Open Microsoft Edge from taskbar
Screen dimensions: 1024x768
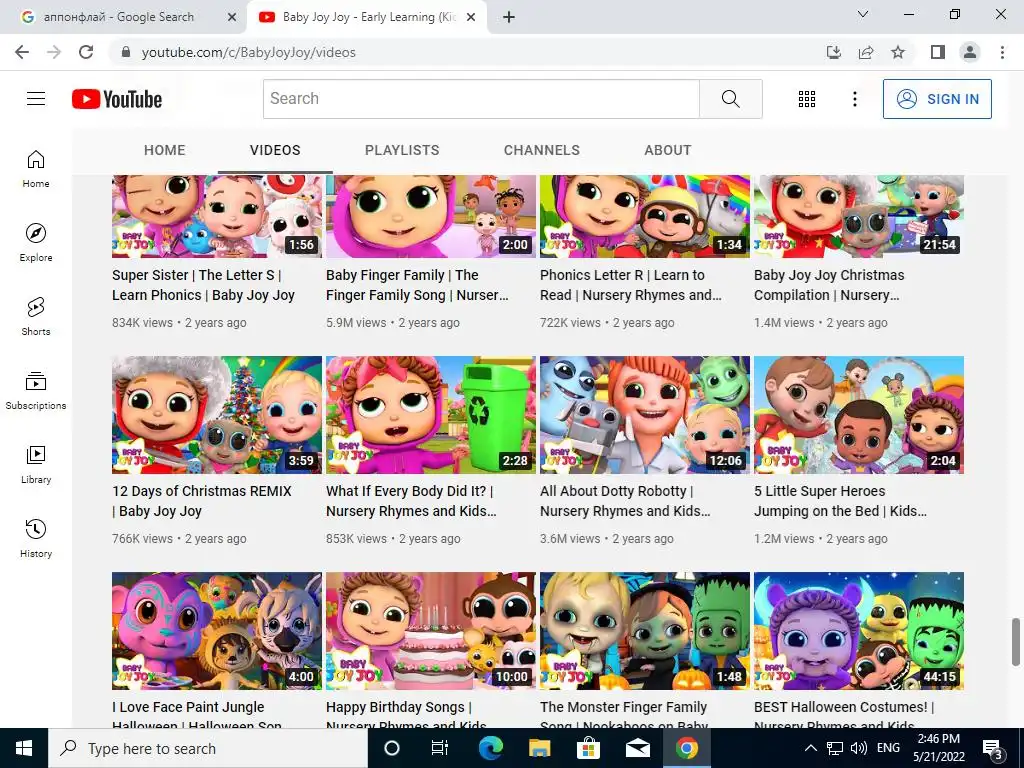490,748
